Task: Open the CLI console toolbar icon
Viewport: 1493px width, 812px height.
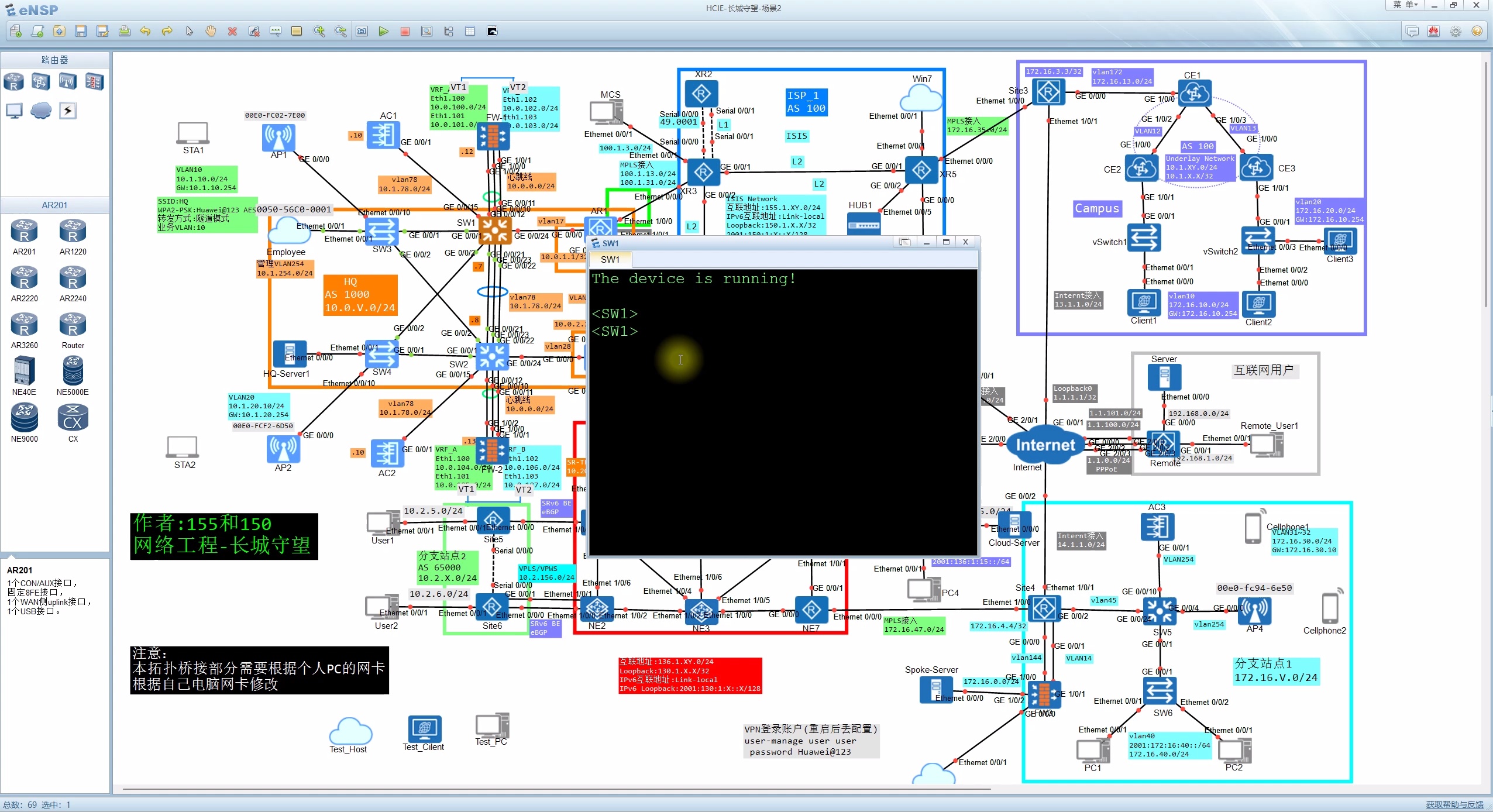Action: click(x=492, y=32)
